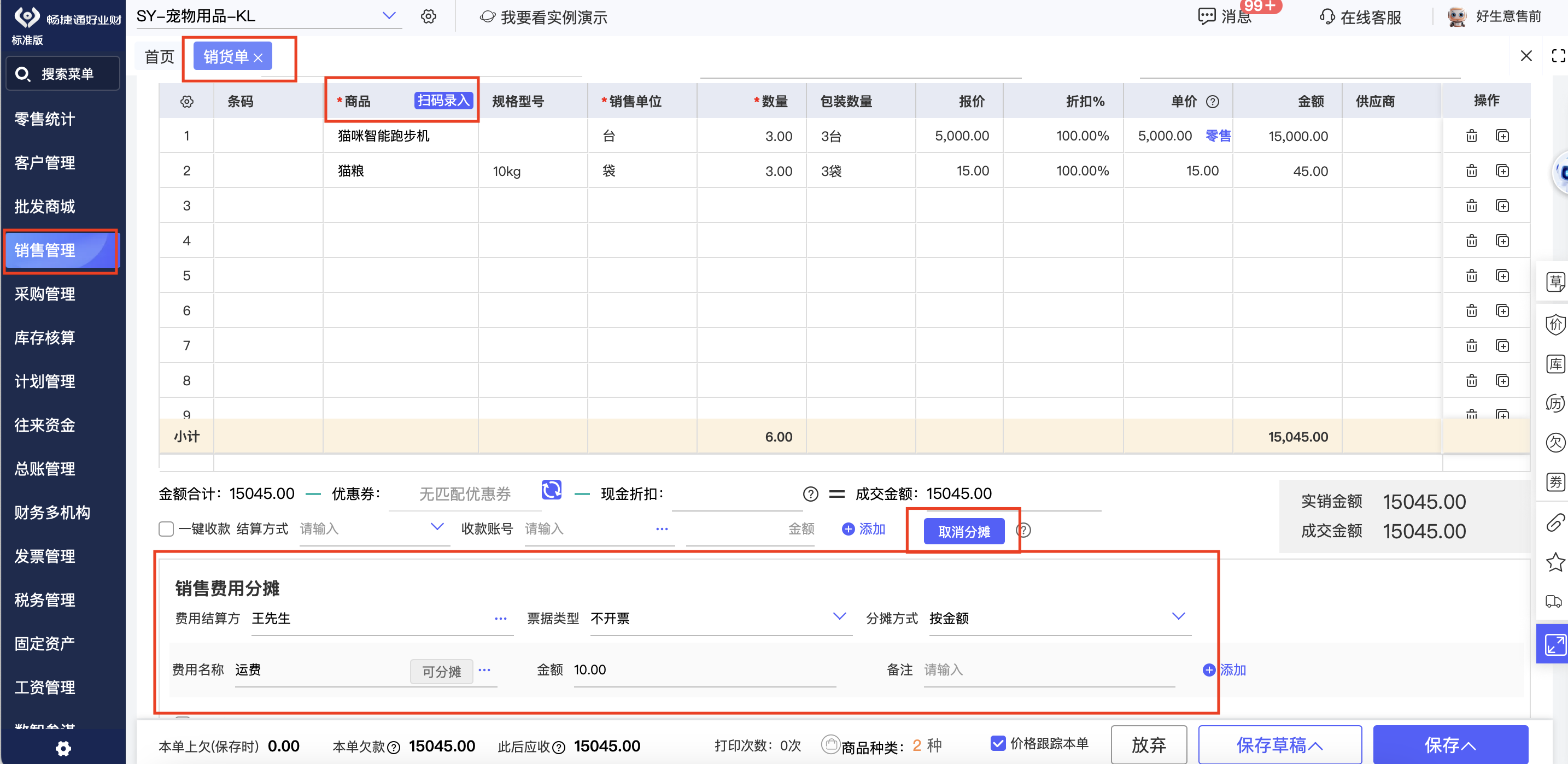
Task: Expand the 保存草稿 options button
Action: pos(1279,744)
